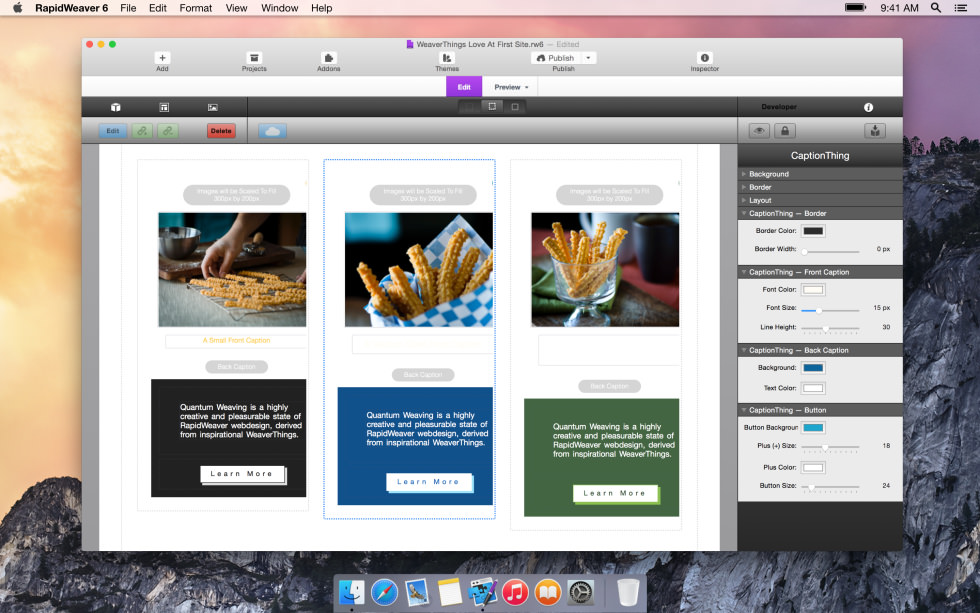
Task: Switch to the Edit mode tab
Action: pyautogui.click(x=464, y=87)
